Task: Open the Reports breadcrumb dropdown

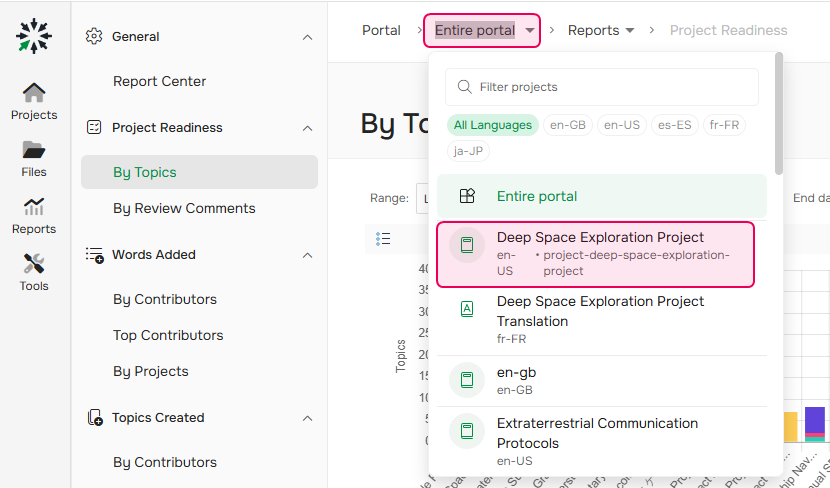Action: tap(601, 30)
